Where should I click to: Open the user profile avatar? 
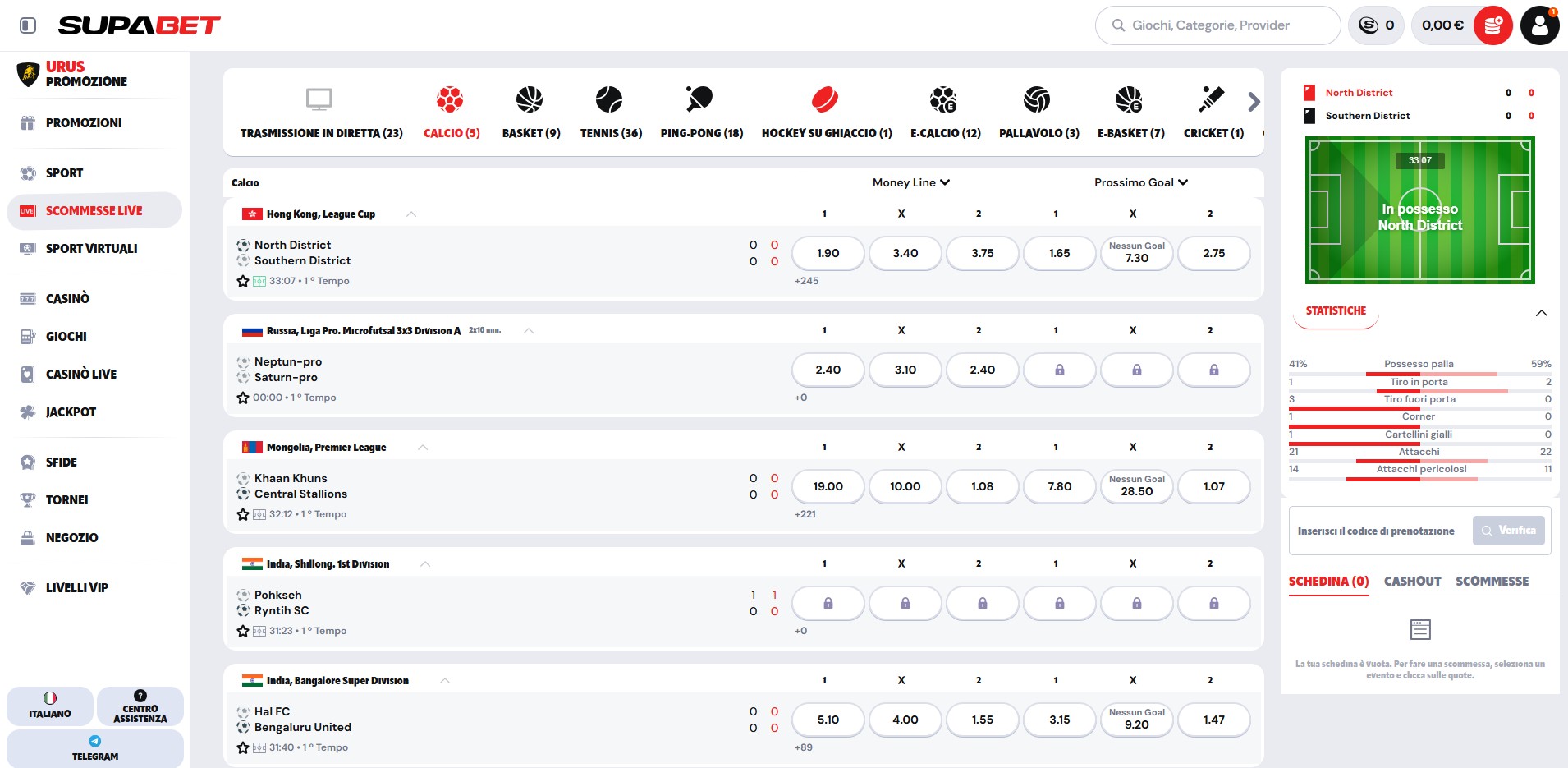(1539, 25)
